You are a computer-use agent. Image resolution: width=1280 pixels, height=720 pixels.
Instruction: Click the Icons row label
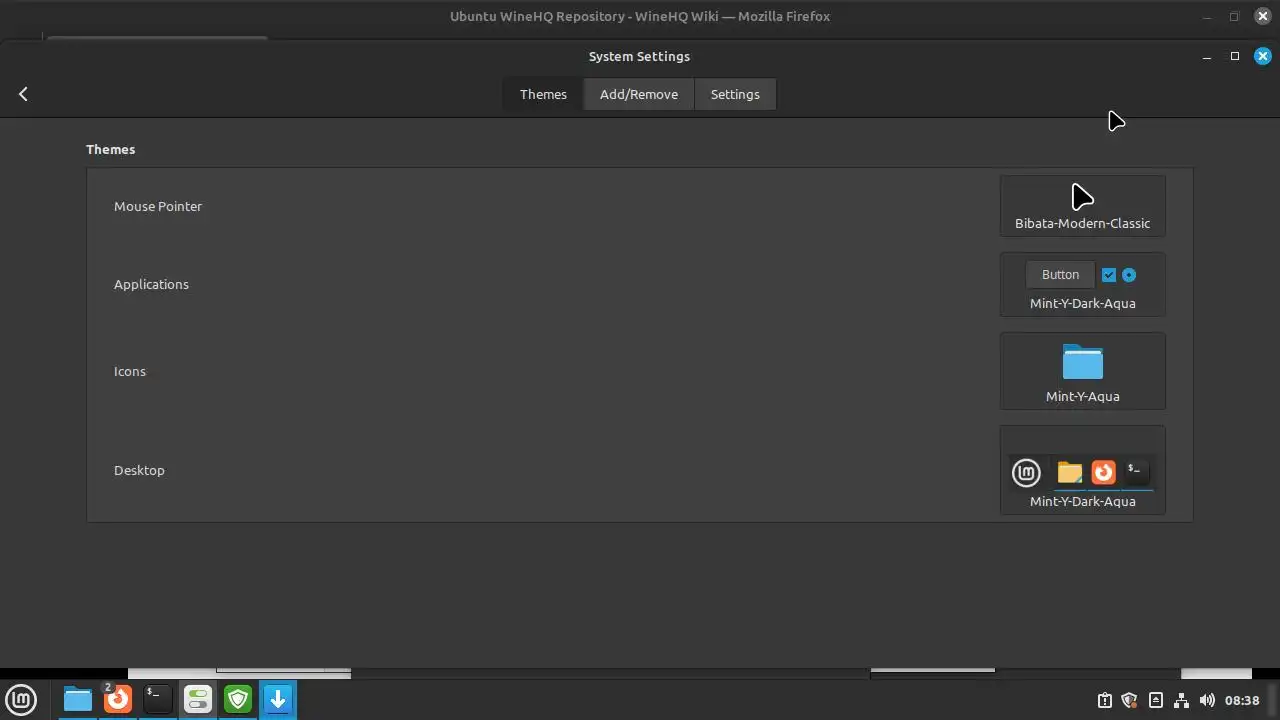click(x=130, y=371)
